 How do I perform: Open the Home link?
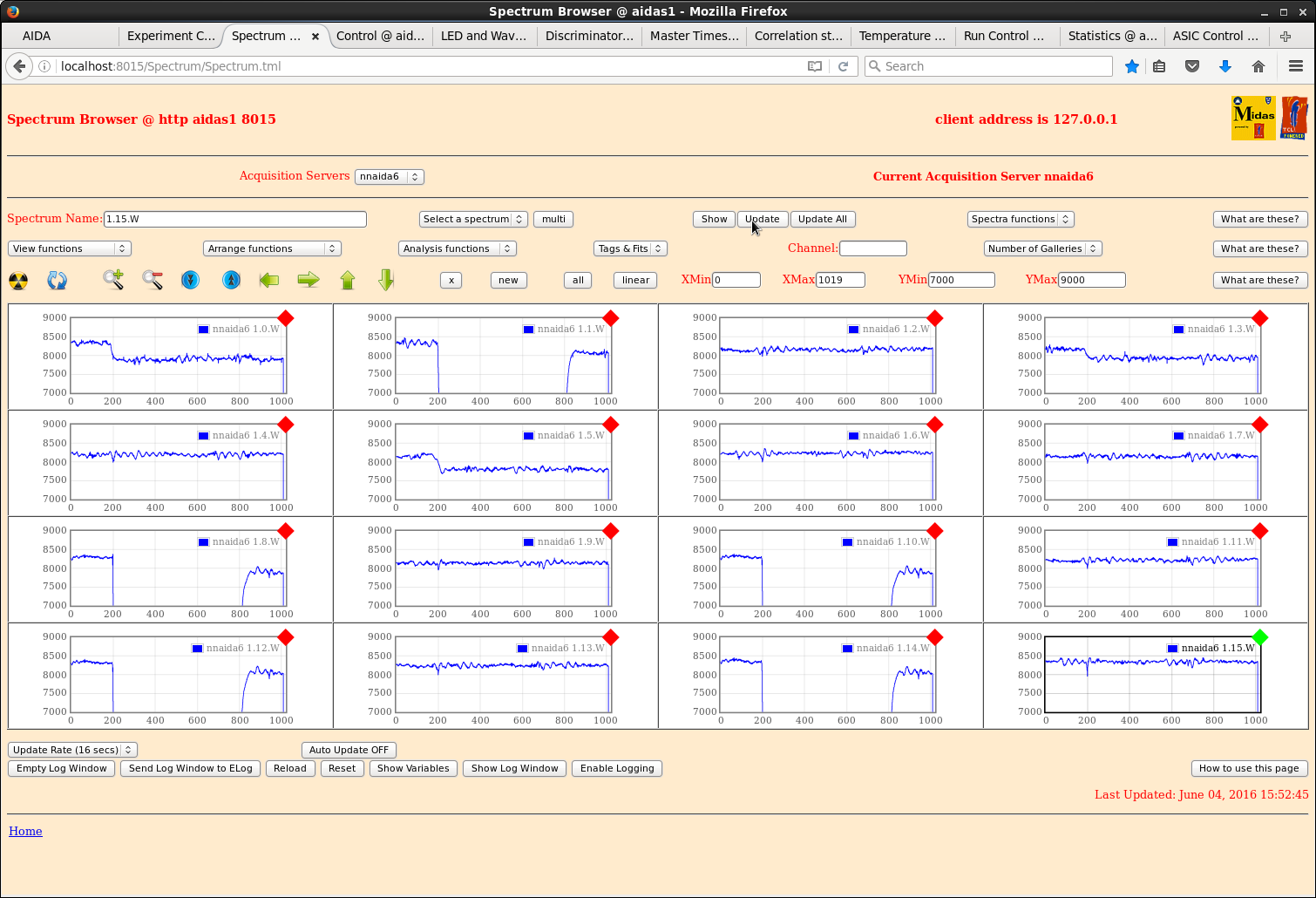25,831
